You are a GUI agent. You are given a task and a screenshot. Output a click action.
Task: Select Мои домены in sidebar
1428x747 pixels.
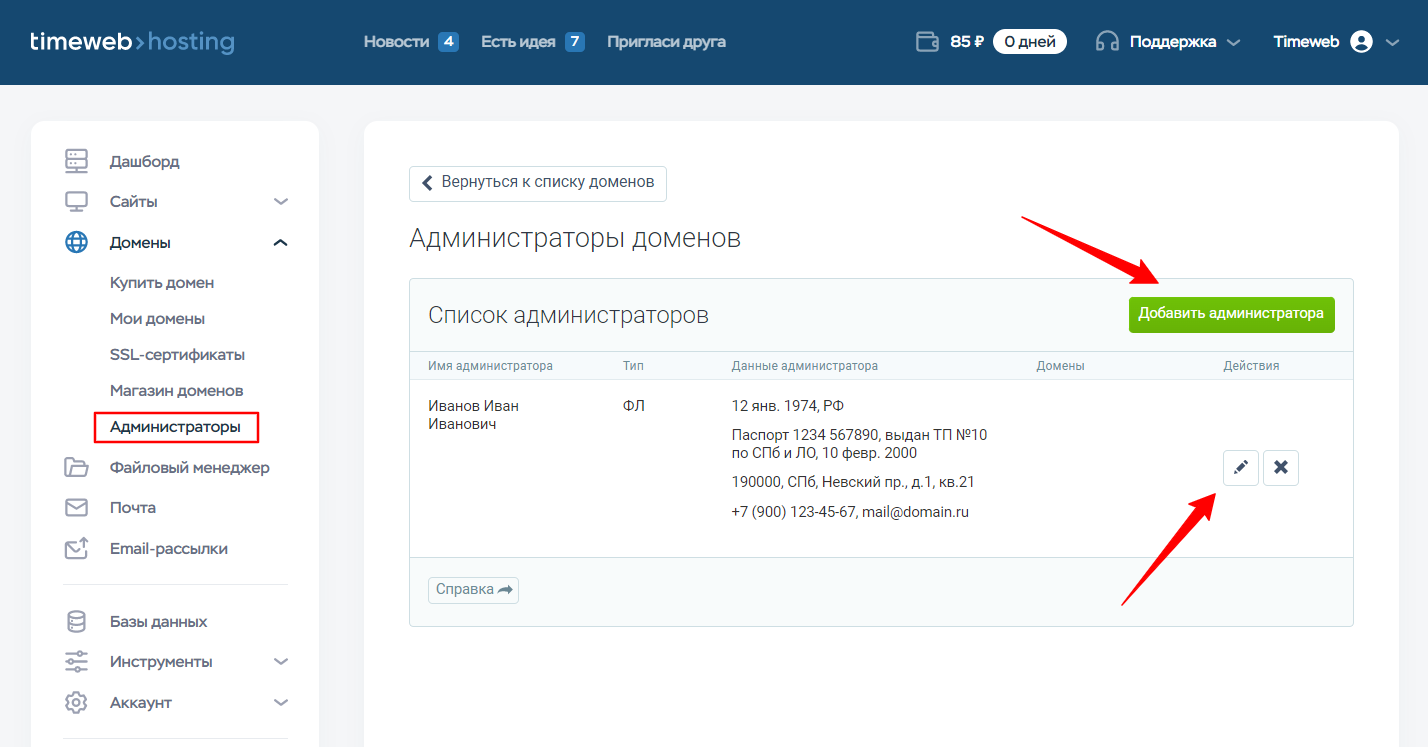[x=157, y=319]
